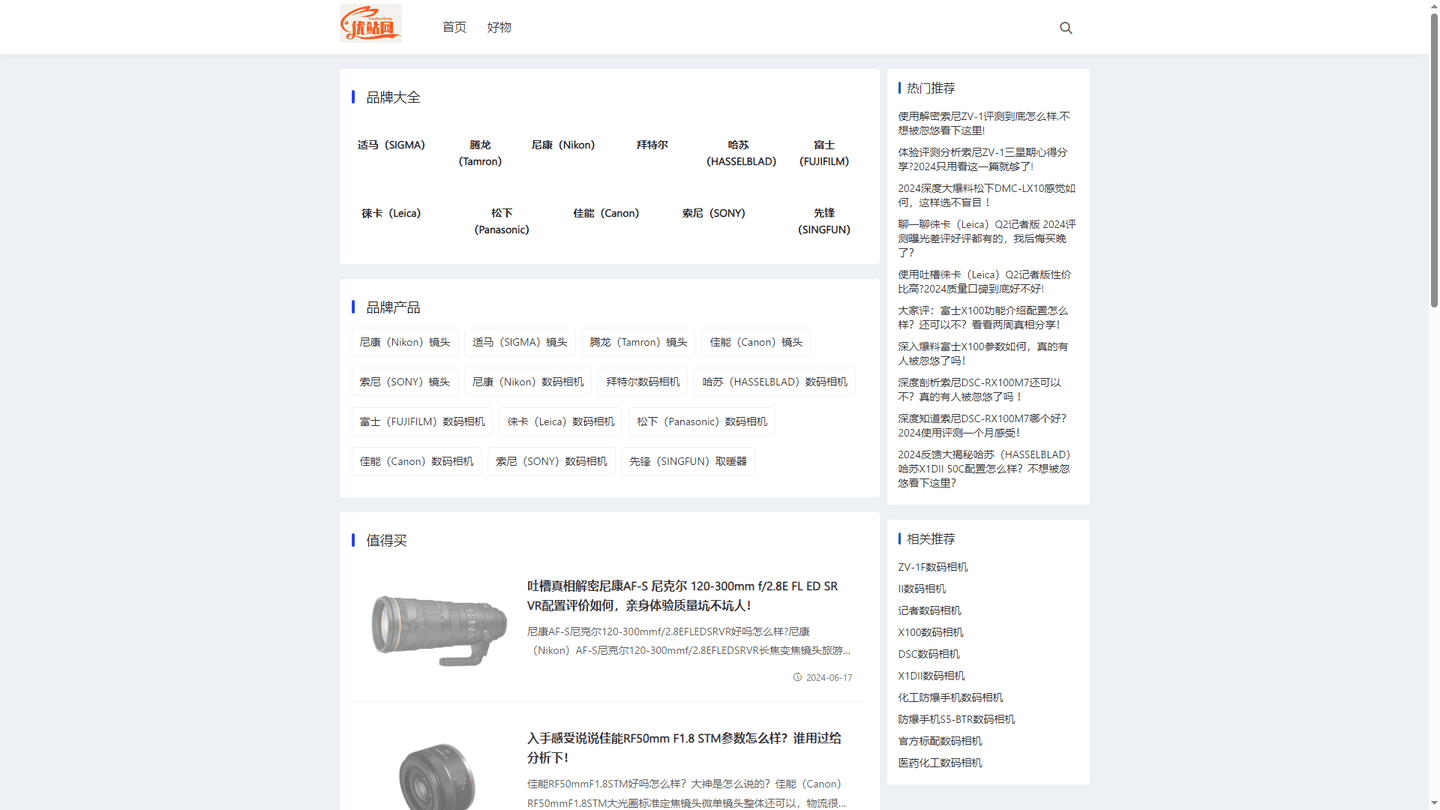Open article 大家评：富士X100功能介绍

coord(983,317)
